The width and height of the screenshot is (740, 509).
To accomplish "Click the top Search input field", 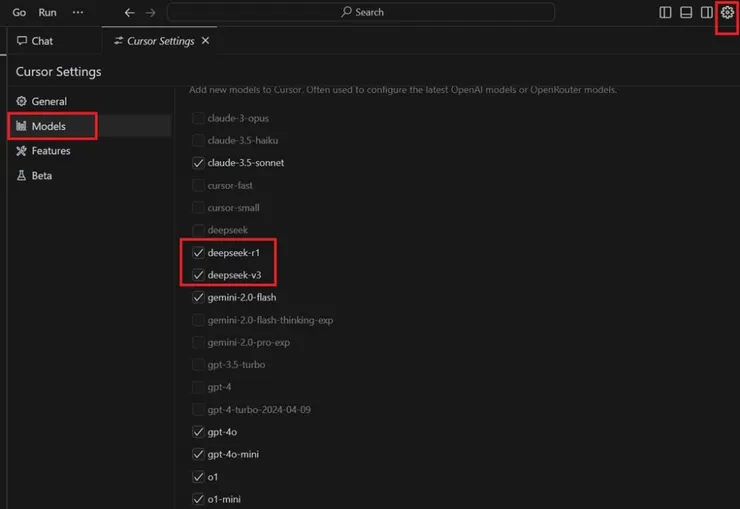I will pyautogui.click(x=361, y=12).
